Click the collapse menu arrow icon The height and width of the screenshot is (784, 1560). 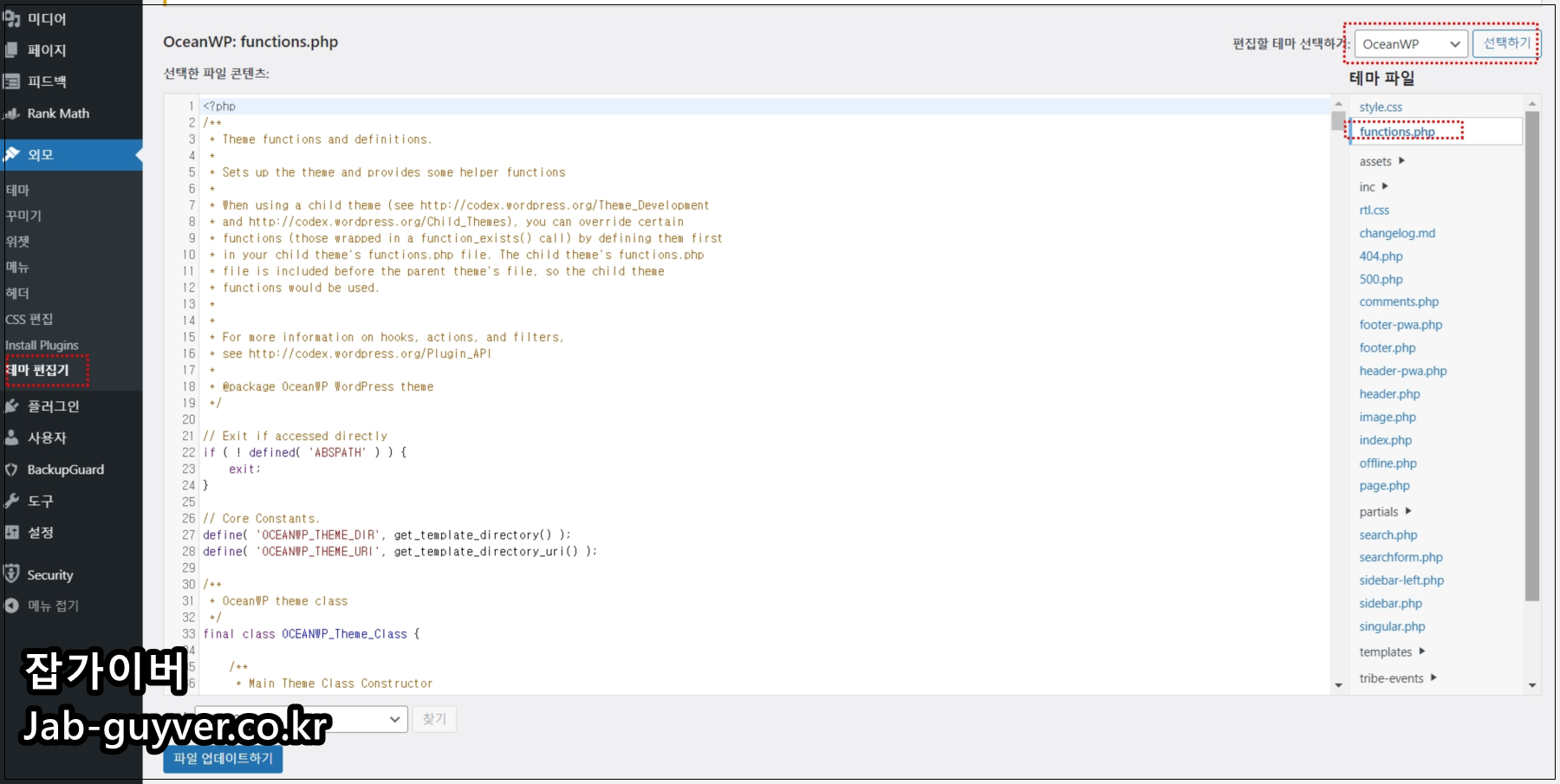11,606
